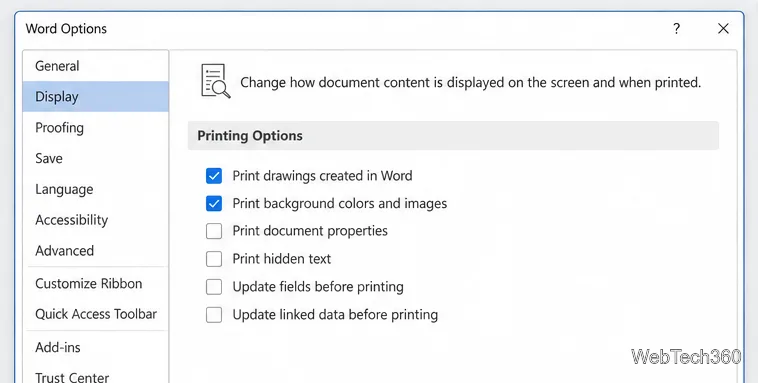Close the Word Options dialog

pos(723,29)
